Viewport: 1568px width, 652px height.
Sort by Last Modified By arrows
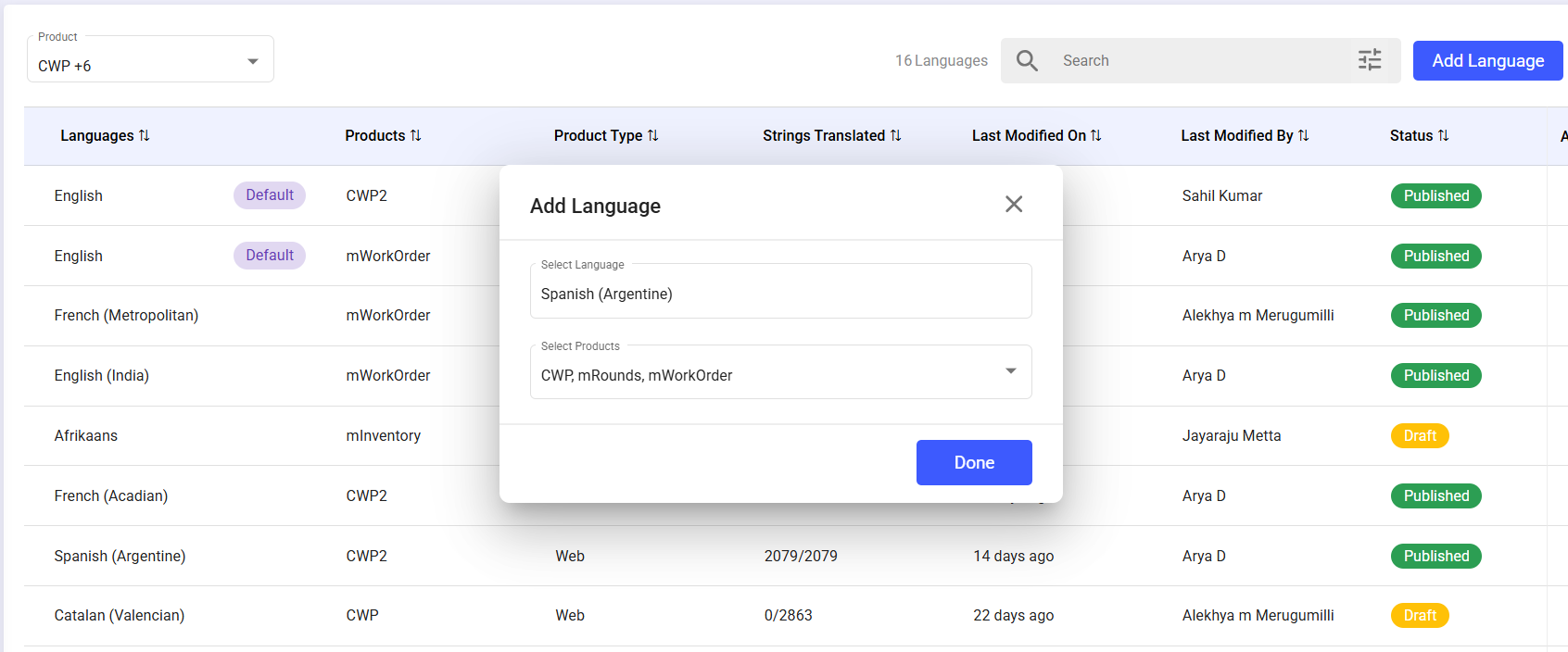coord(1304,136)
